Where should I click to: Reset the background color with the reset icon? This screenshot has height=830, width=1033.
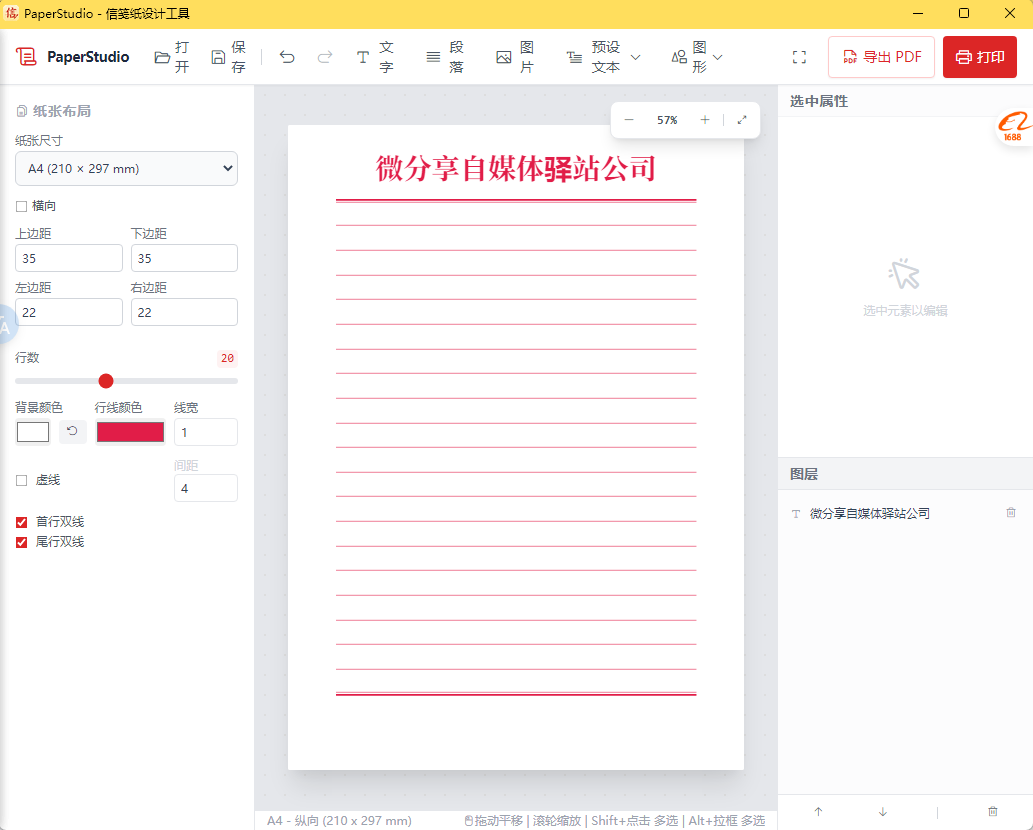(x=72, y=431)
